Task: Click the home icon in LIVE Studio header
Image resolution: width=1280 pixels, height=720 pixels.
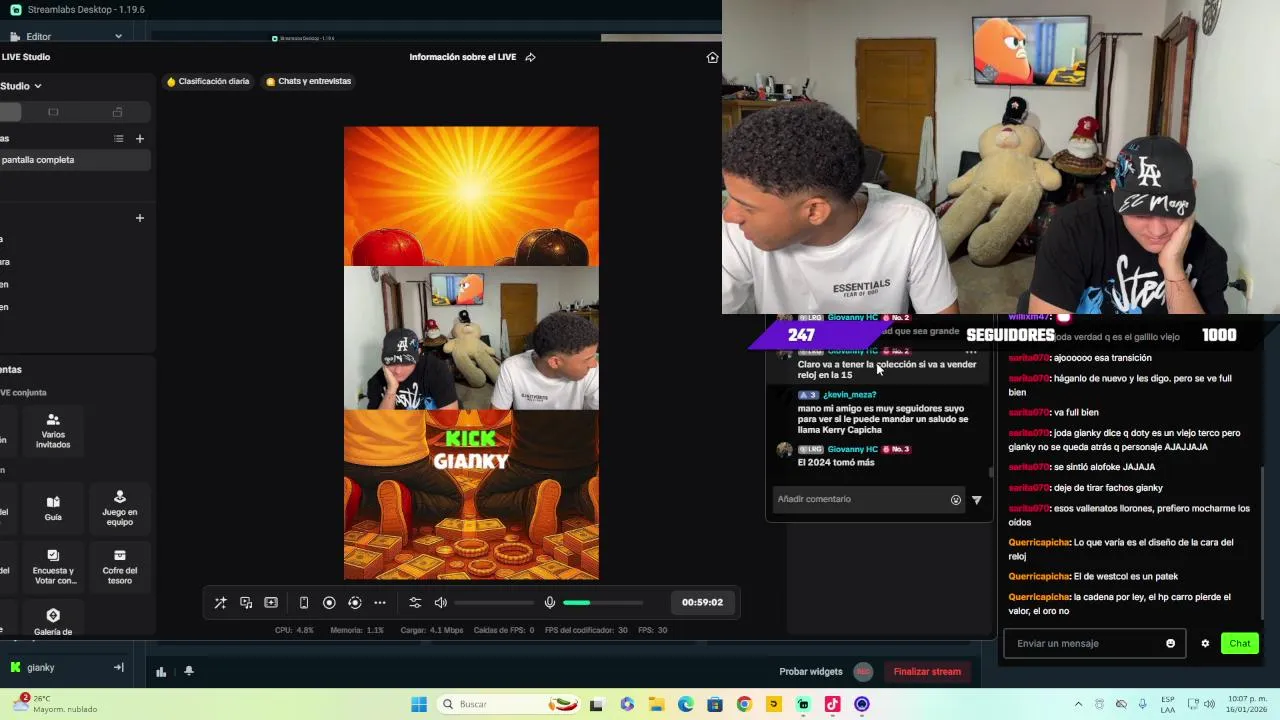Action: point(712,57)
